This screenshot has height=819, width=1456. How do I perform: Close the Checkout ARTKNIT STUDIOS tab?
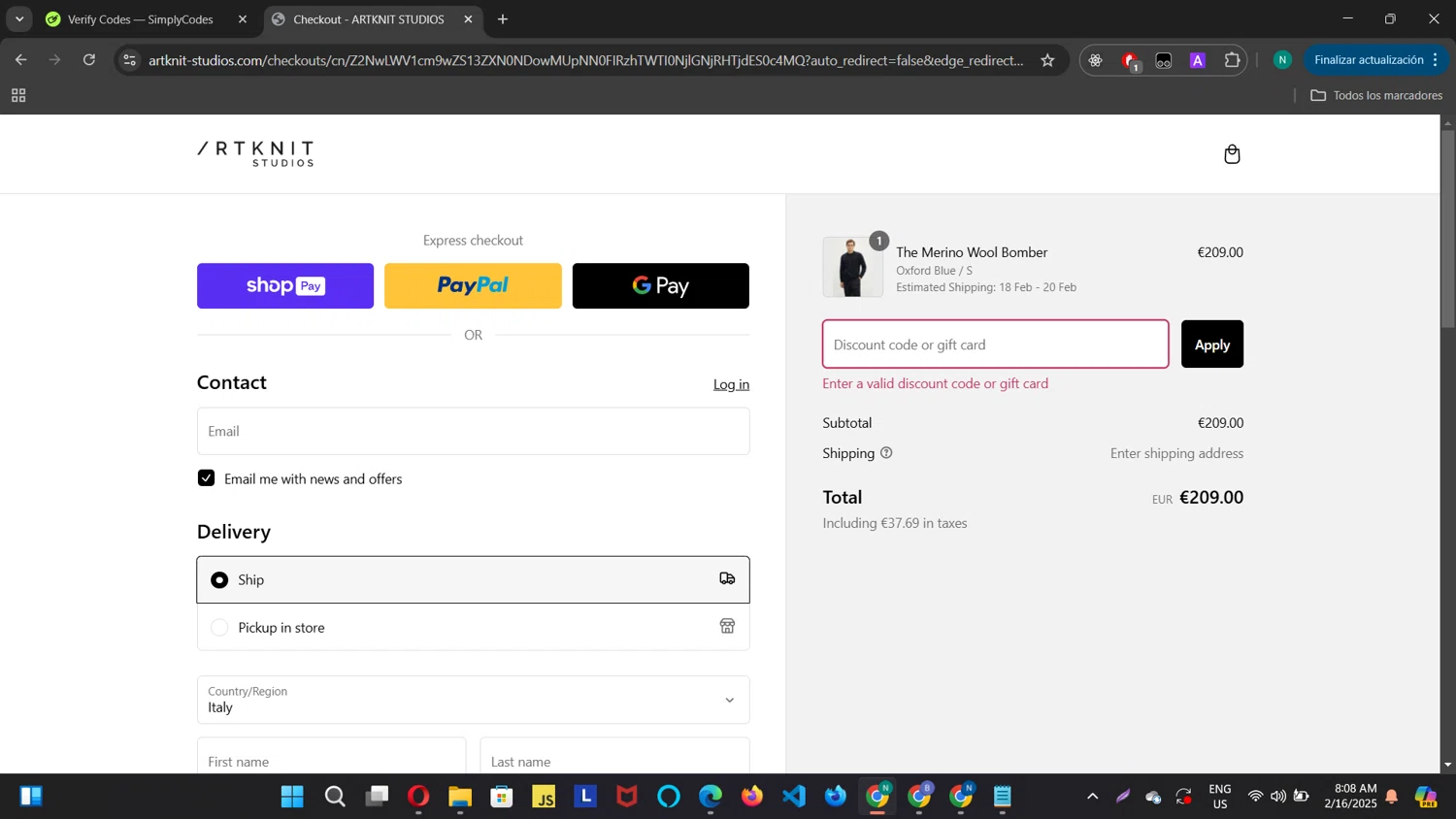tap(468, 19)
